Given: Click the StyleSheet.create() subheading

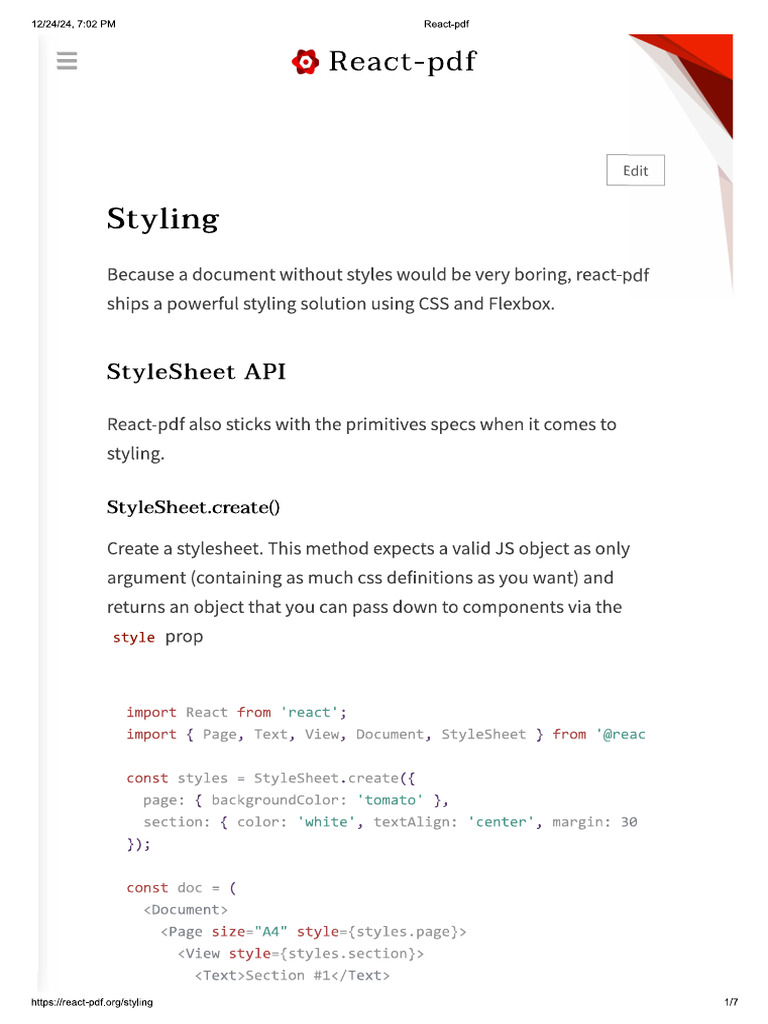Looking at the screenshot, I should click(x=193, y=507).
